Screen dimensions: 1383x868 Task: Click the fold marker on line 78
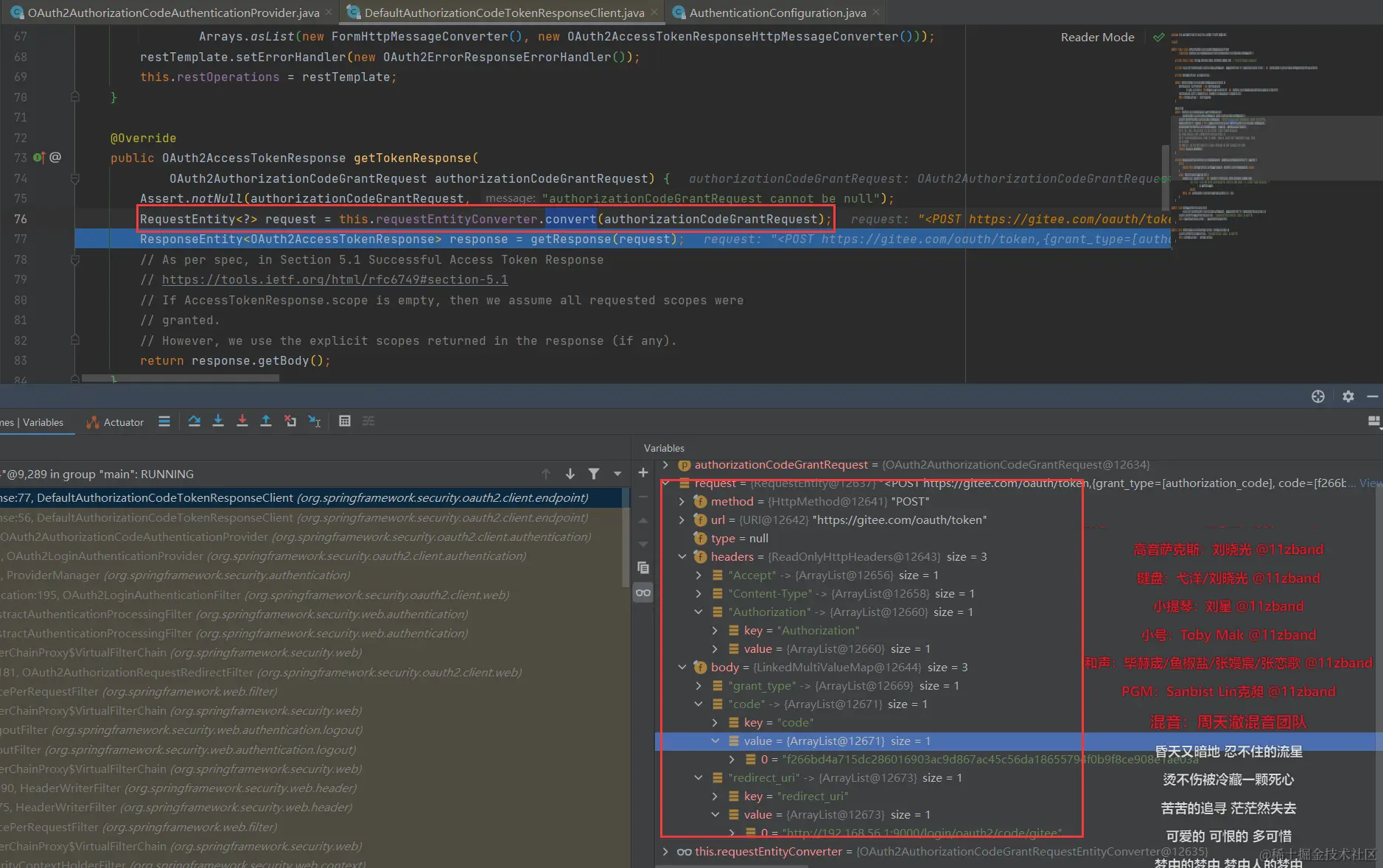pos(74,259)
